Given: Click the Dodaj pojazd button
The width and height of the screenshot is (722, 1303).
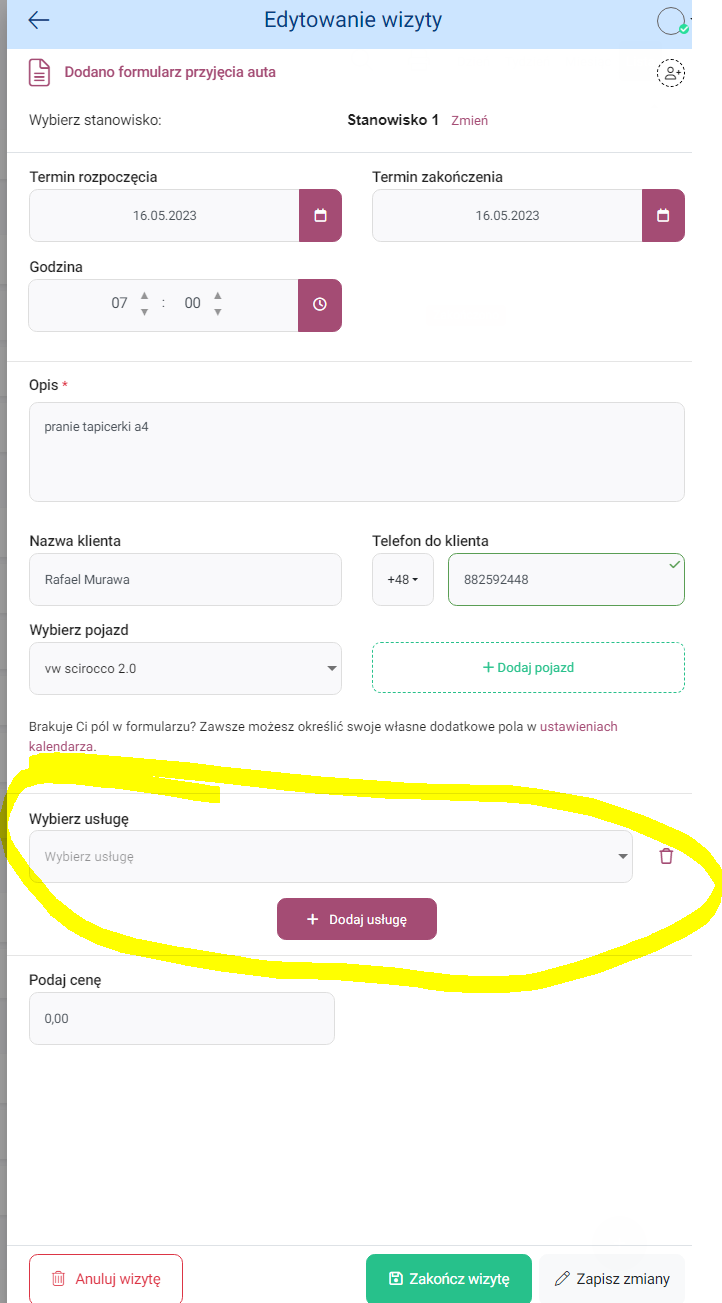Looking at the screenshot, I should pos(528,667).
